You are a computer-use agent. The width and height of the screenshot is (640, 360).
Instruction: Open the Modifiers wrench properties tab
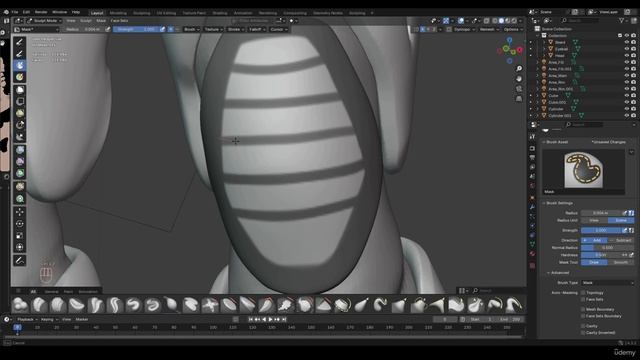(532, 207)
